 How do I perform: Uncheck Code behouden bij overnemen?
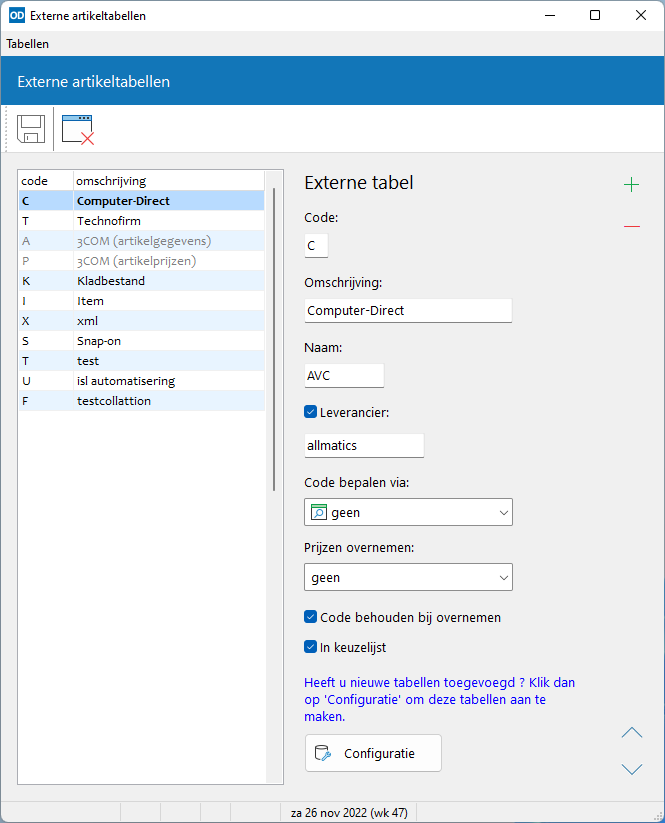tap(310, 617)
